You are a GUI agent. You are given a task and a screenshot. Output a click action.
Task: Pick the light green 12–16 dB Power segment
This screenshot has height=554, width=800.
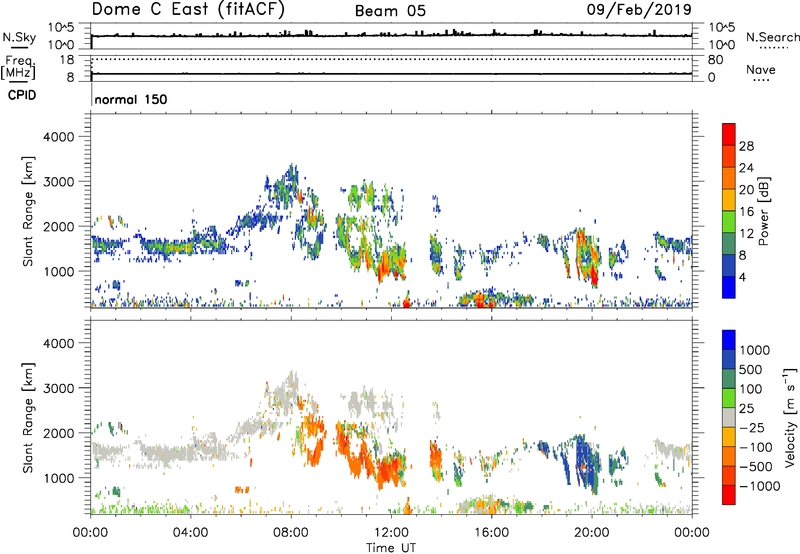coord(729,221)
